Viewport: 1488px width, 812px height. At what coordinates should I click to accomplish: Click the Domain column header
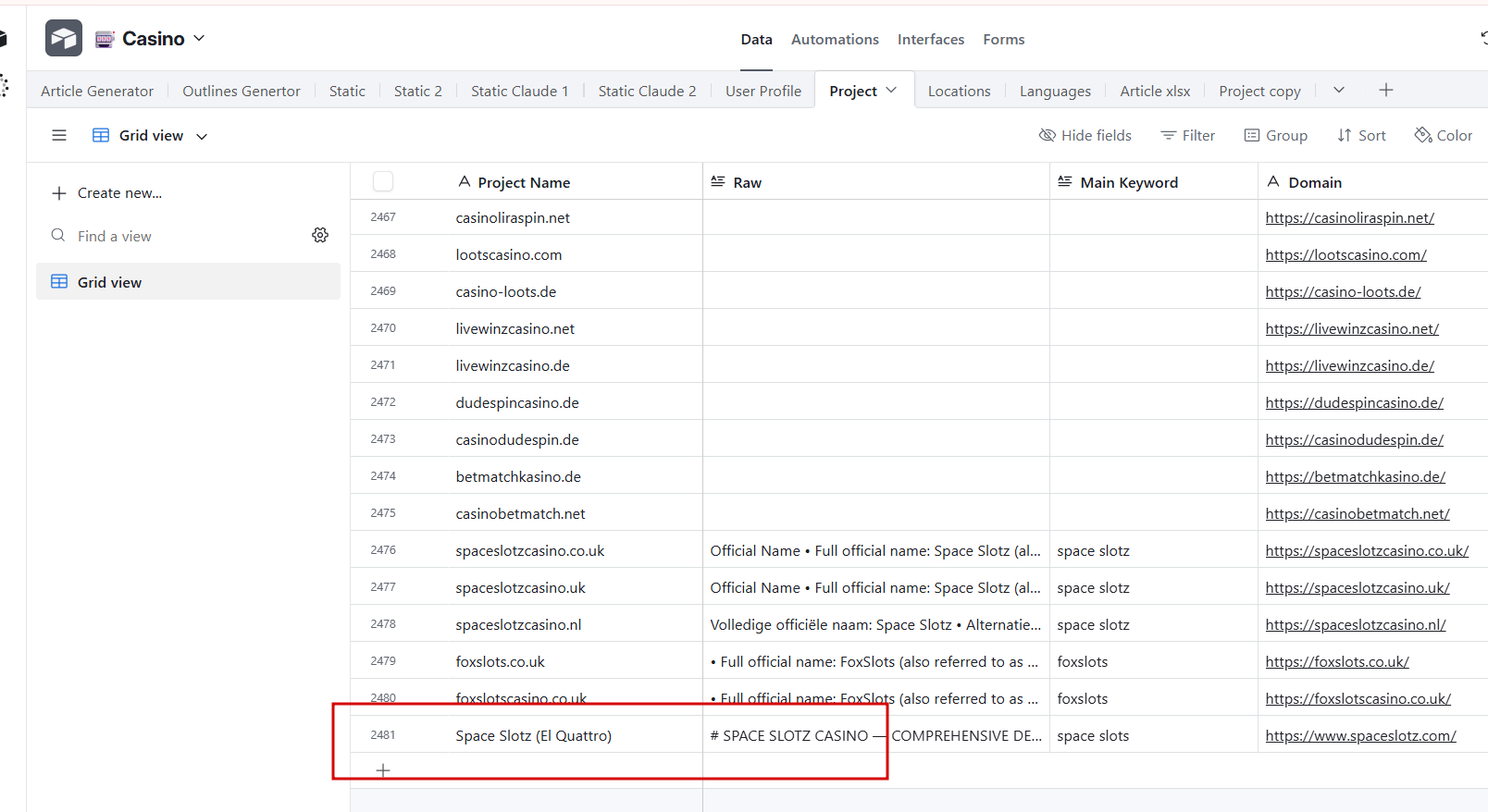pos(1373,181)
